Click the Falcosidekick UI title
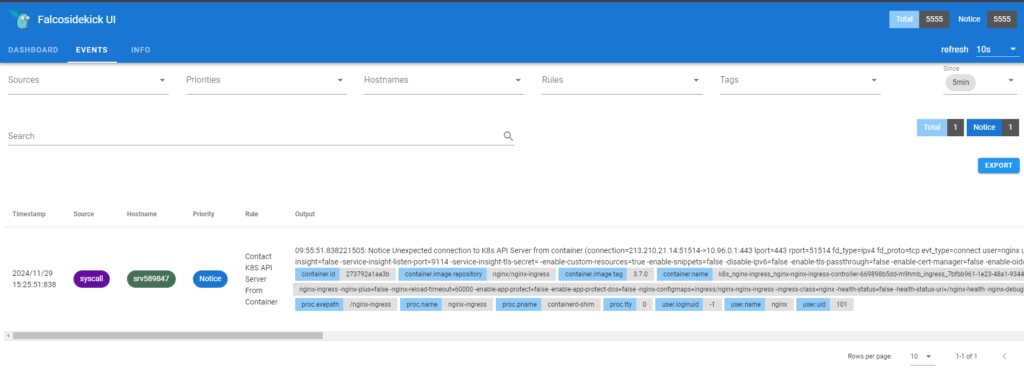This screenshot has width=1024, height=371. tap(76, 20)
